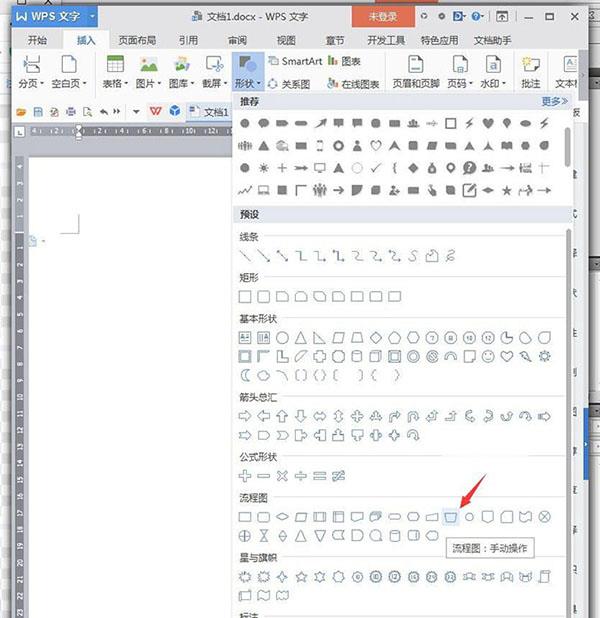
Task: Select the right arrow in 箭头总汇
Action: pyautogui.click(x=245, y=416)
